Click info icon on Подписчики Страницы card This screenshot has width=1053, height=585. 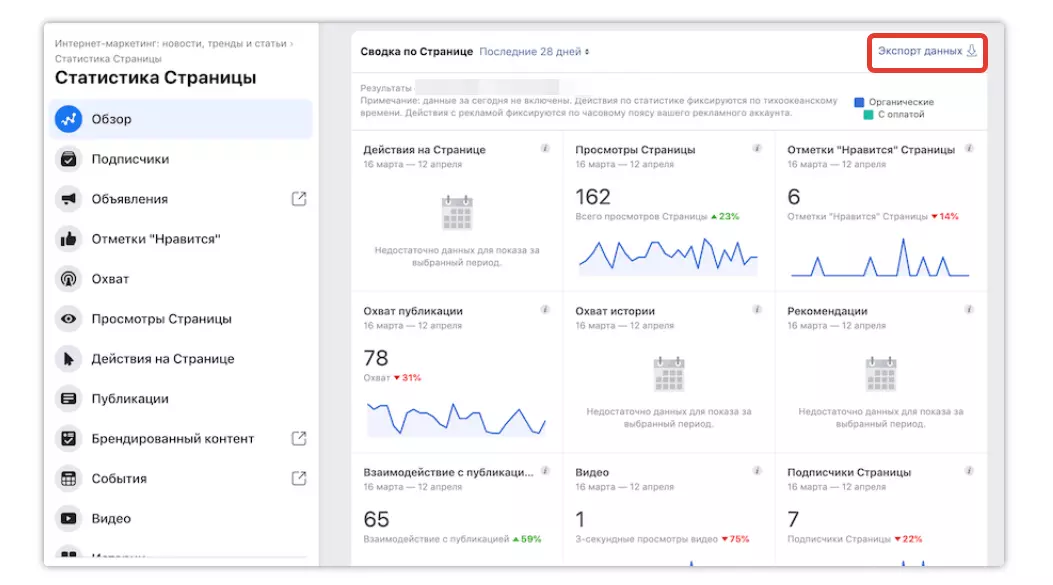pyautogui.click(x=969, y=471)
